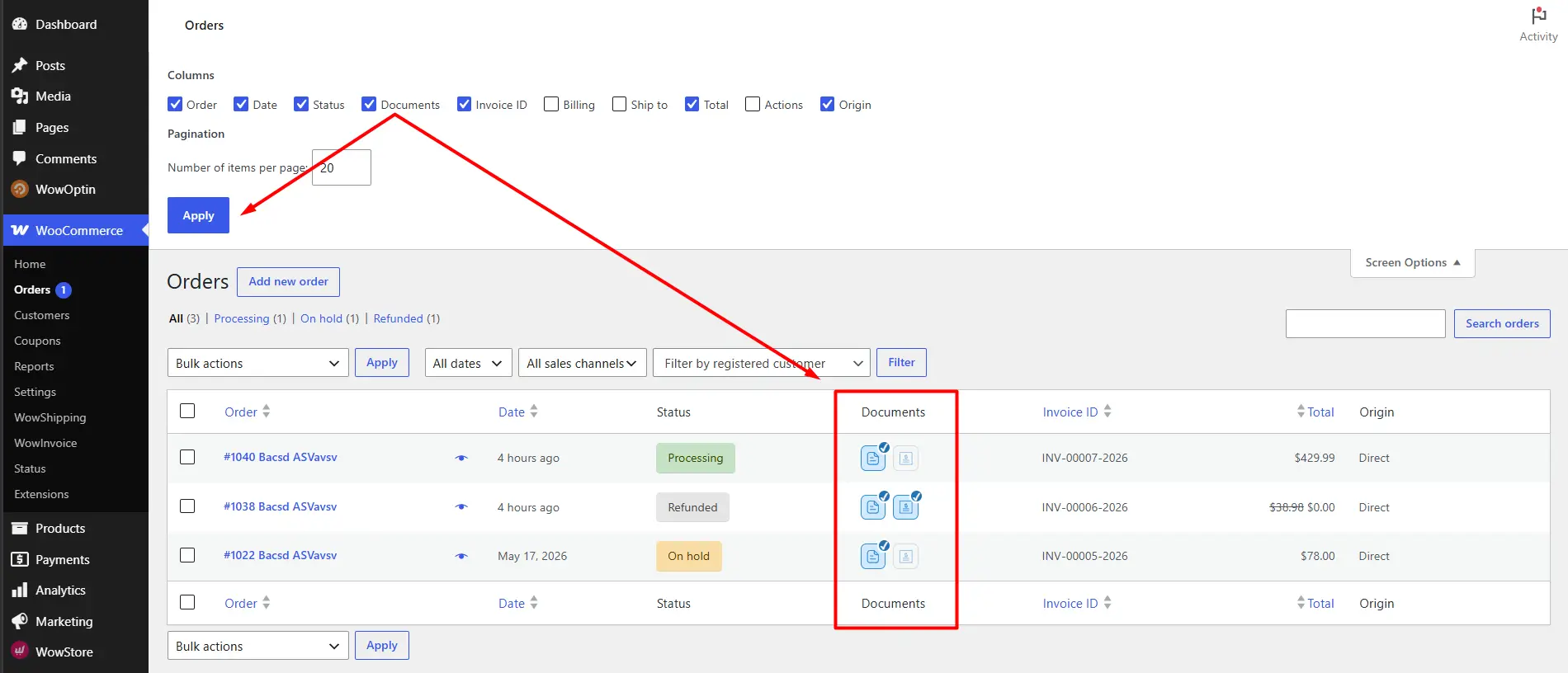Screen dimensions: 1568x673
Task: Click the Payments dollar icon
Action: (x=20, y=559)
